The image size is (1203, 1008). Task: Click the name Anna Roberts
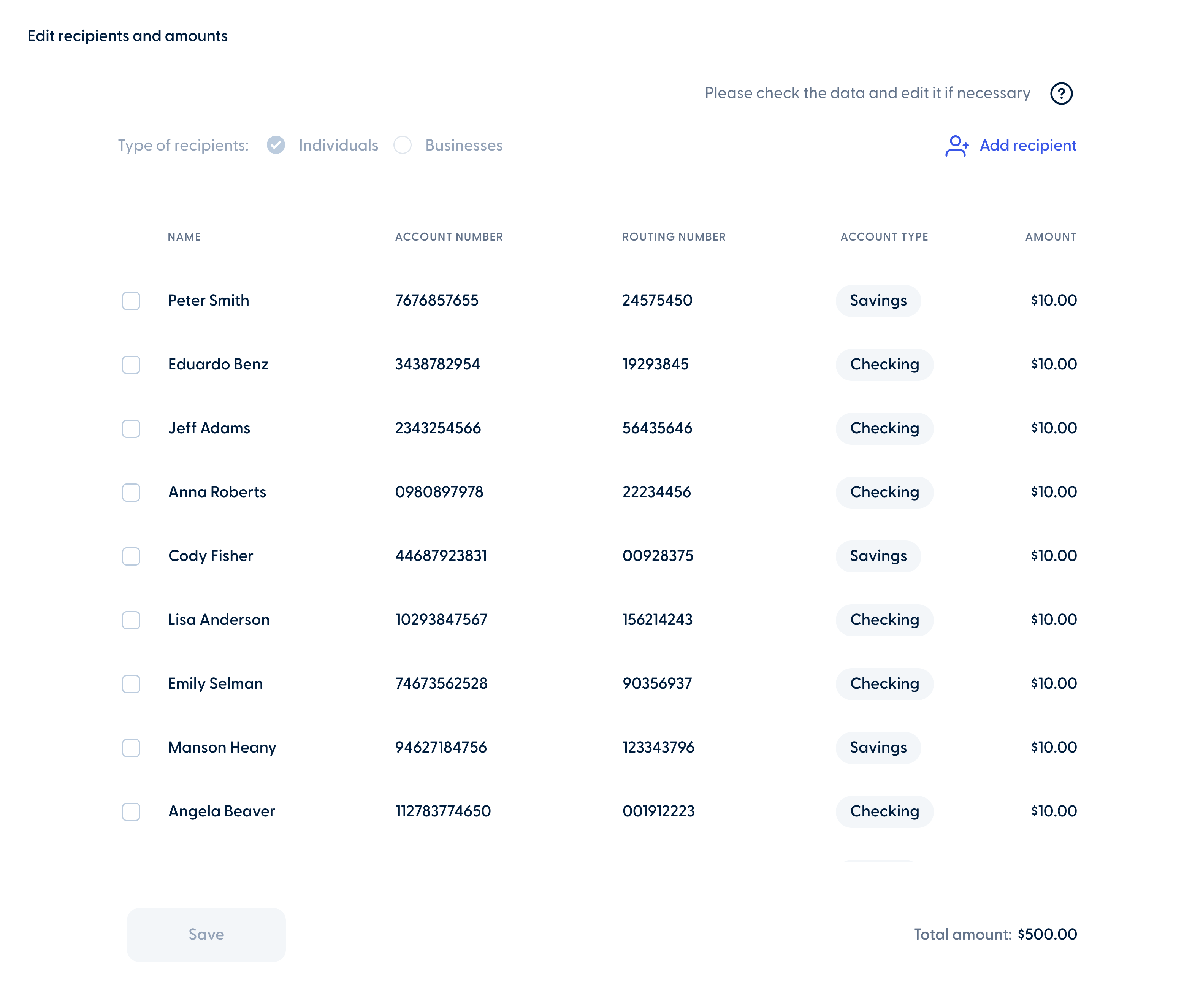pyautogui.click(x=217, y=493)
